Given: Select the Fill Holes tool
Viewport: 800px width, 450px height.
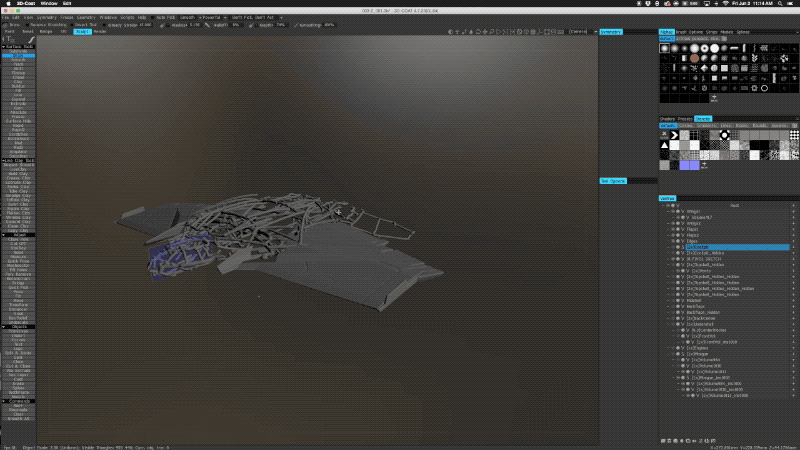Looking at the screenshot, I should tap(18, 270).
